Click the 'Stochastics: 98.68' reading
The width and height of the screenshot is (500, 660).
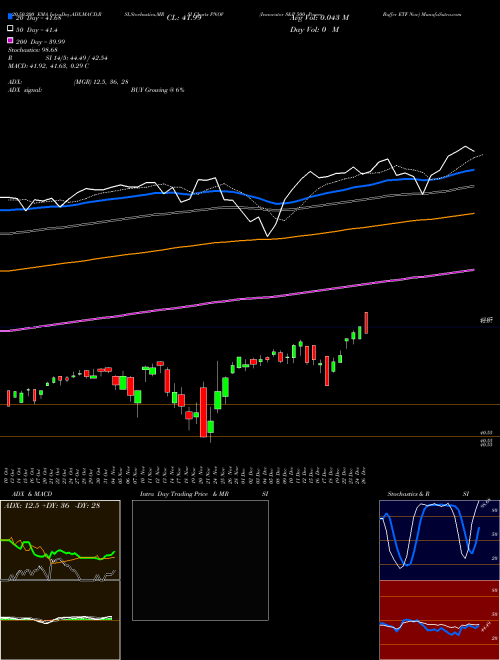[33, 50]
